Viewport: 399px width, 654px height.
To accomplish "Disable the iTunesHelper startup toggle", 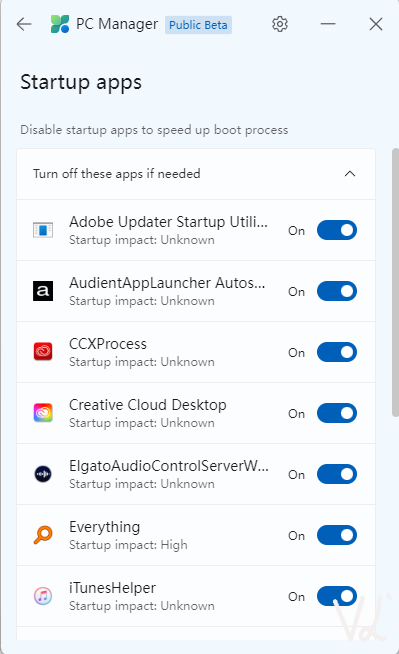I will pyautogui.click(x=337, y=596).
